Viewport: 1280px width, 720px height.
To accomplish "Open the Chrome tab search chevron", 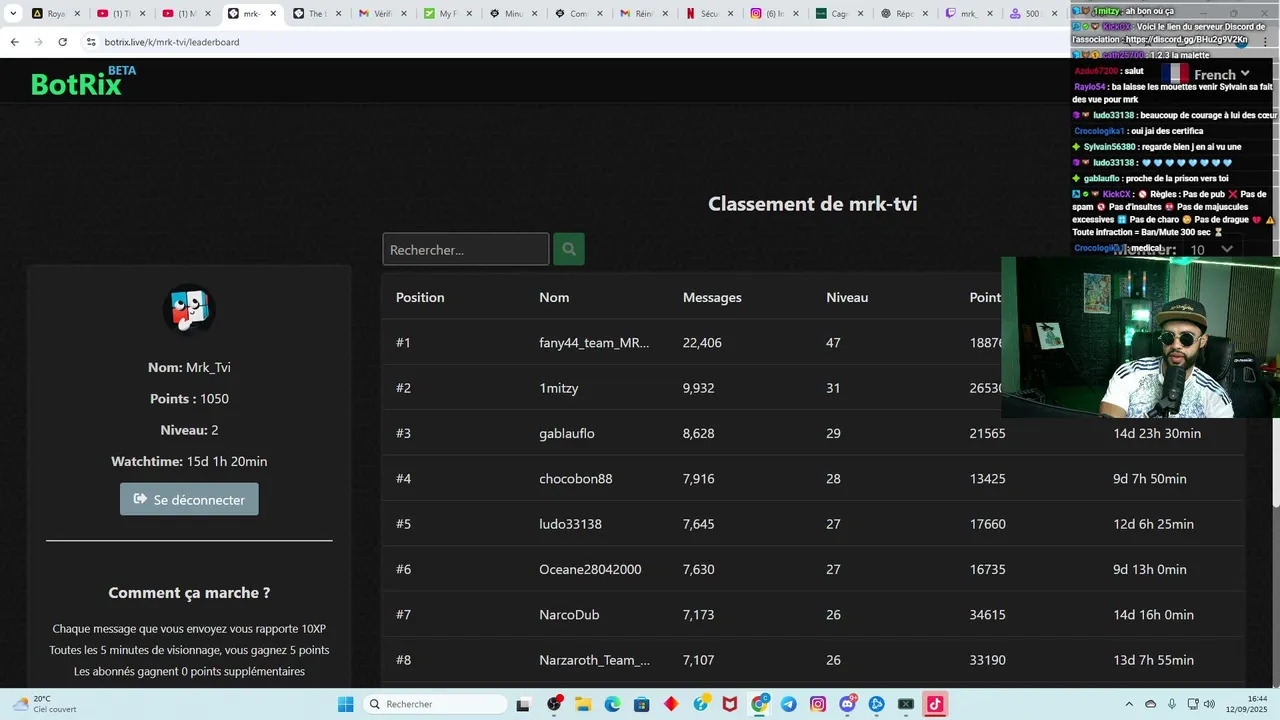I will pos(13,14).
